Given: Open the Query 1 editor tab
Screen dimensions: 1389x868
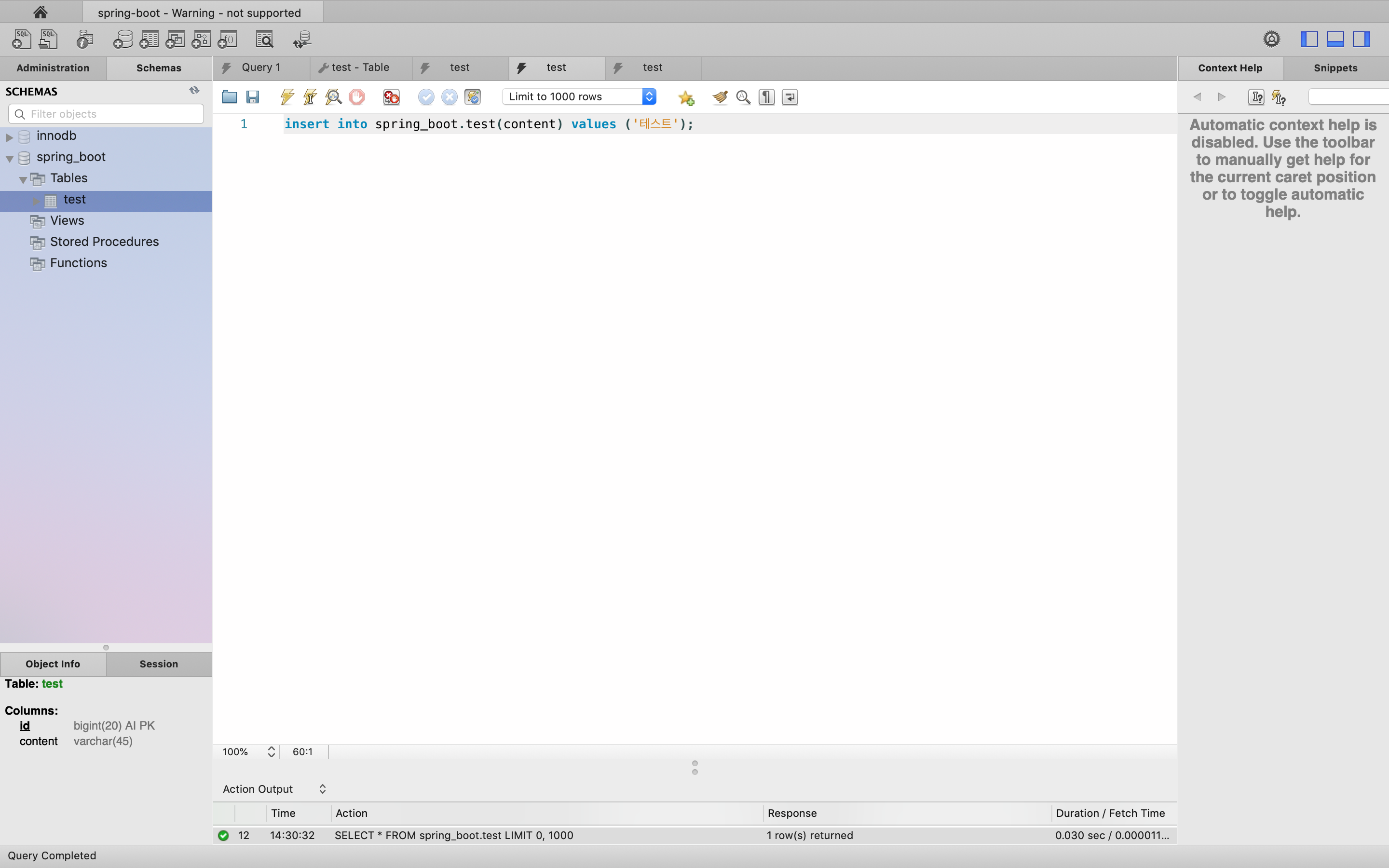Looking at the screenshot, I should pos(260,68).
